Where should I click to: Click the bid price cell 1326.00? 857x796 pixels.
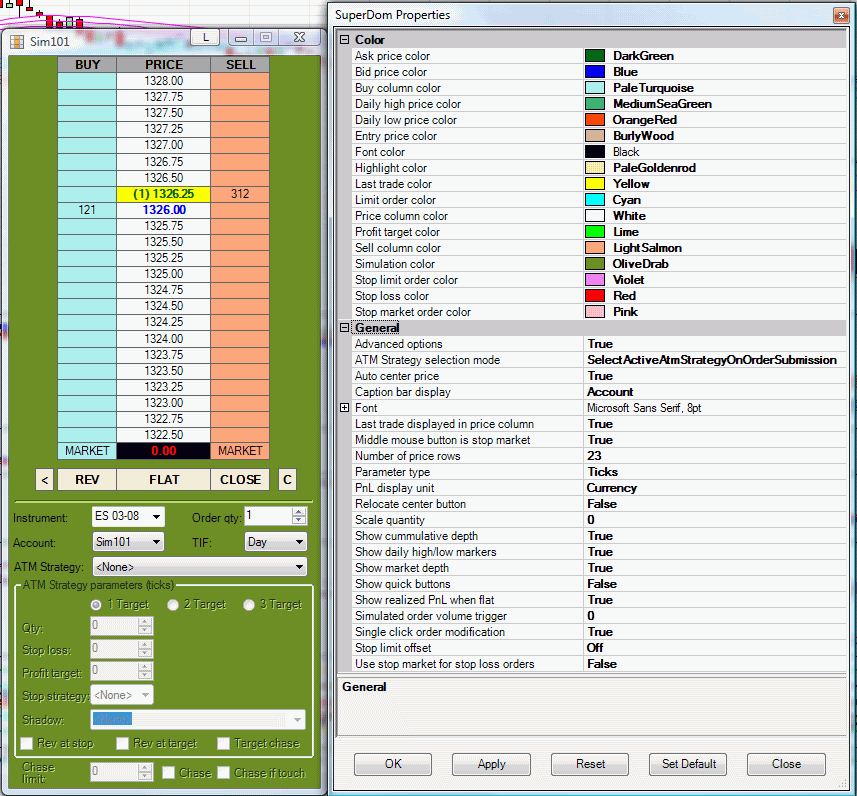163,209
